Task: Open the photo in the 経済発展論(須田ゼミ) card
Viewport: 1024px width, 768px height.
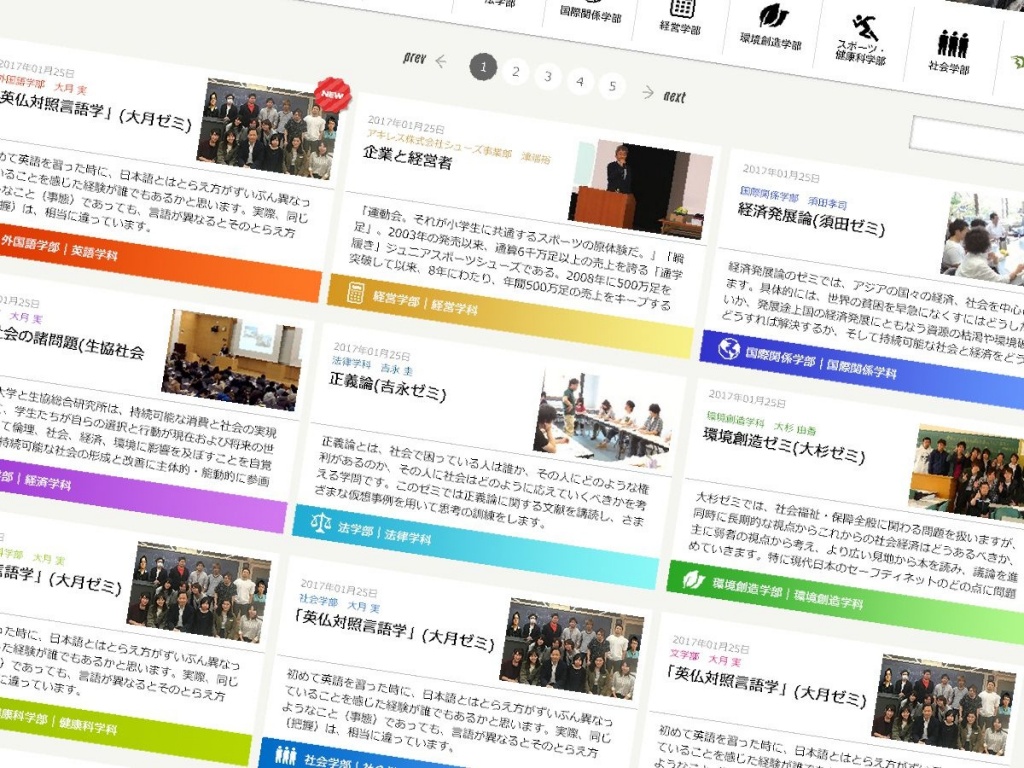Action: click(984, 240)
